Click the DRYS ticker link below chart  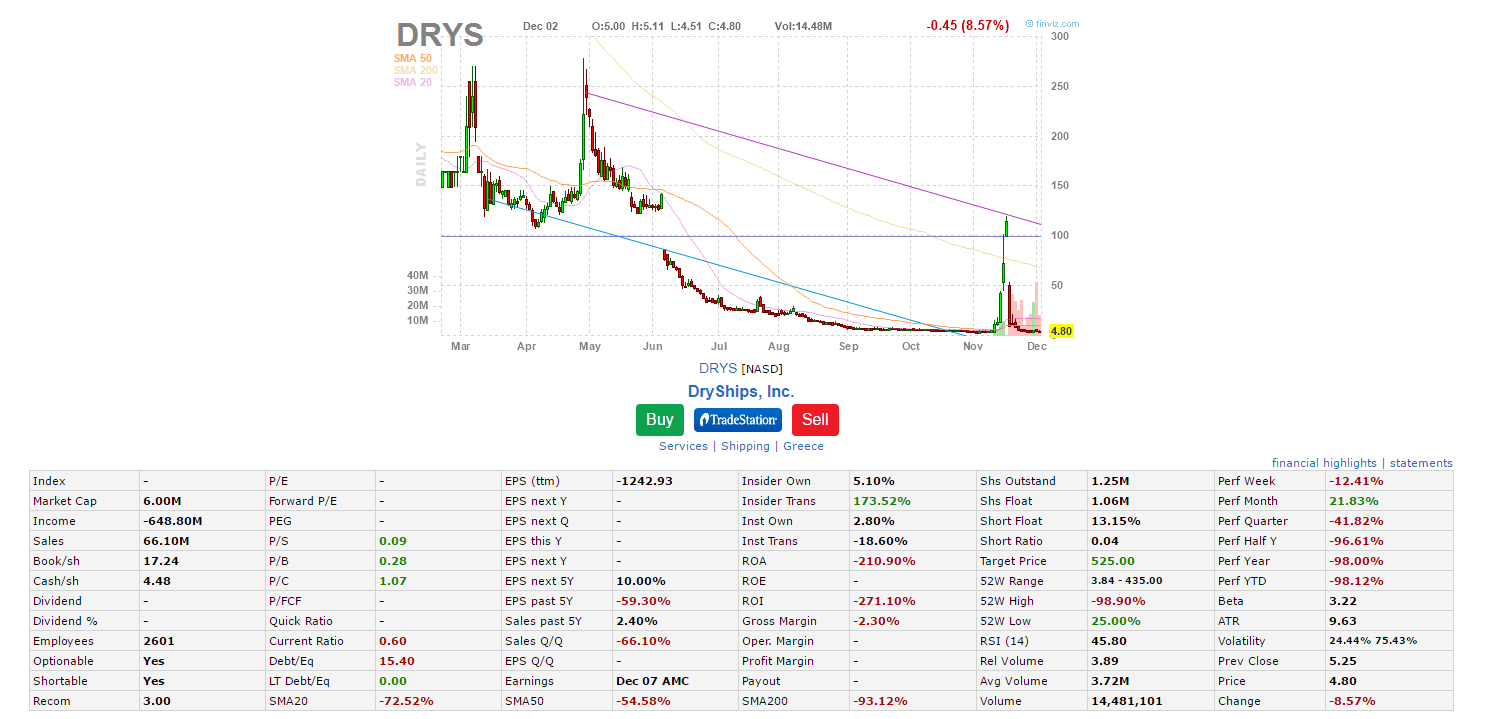coord(718,368)
